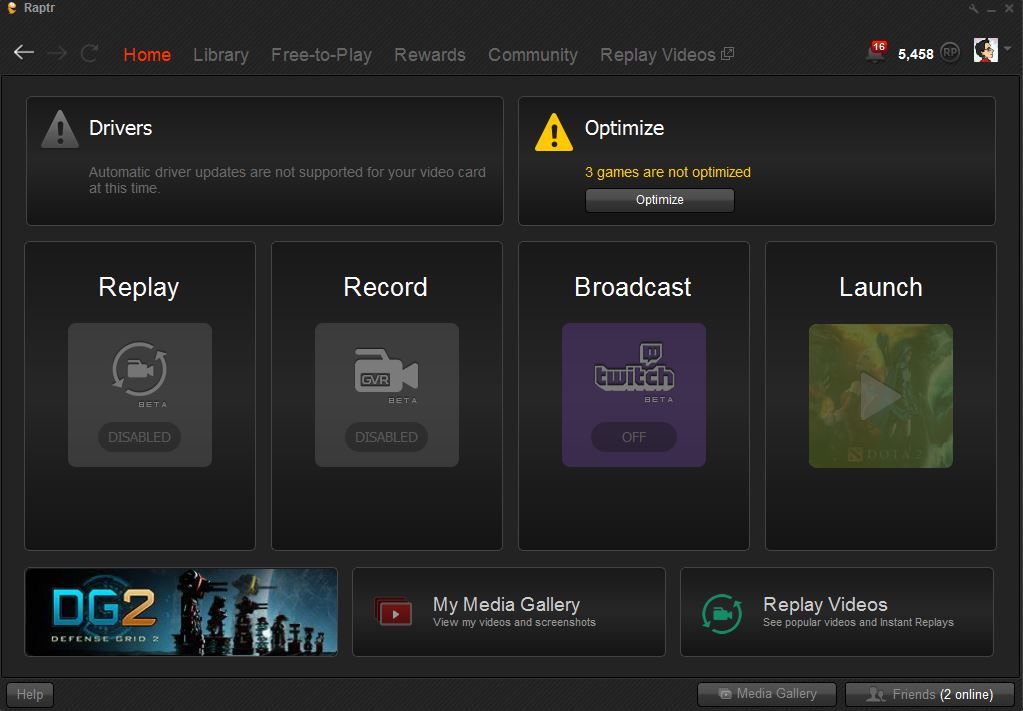Click the Broadcast panel title
This screenshot has height=711, width=1023.
click(633, 287)
